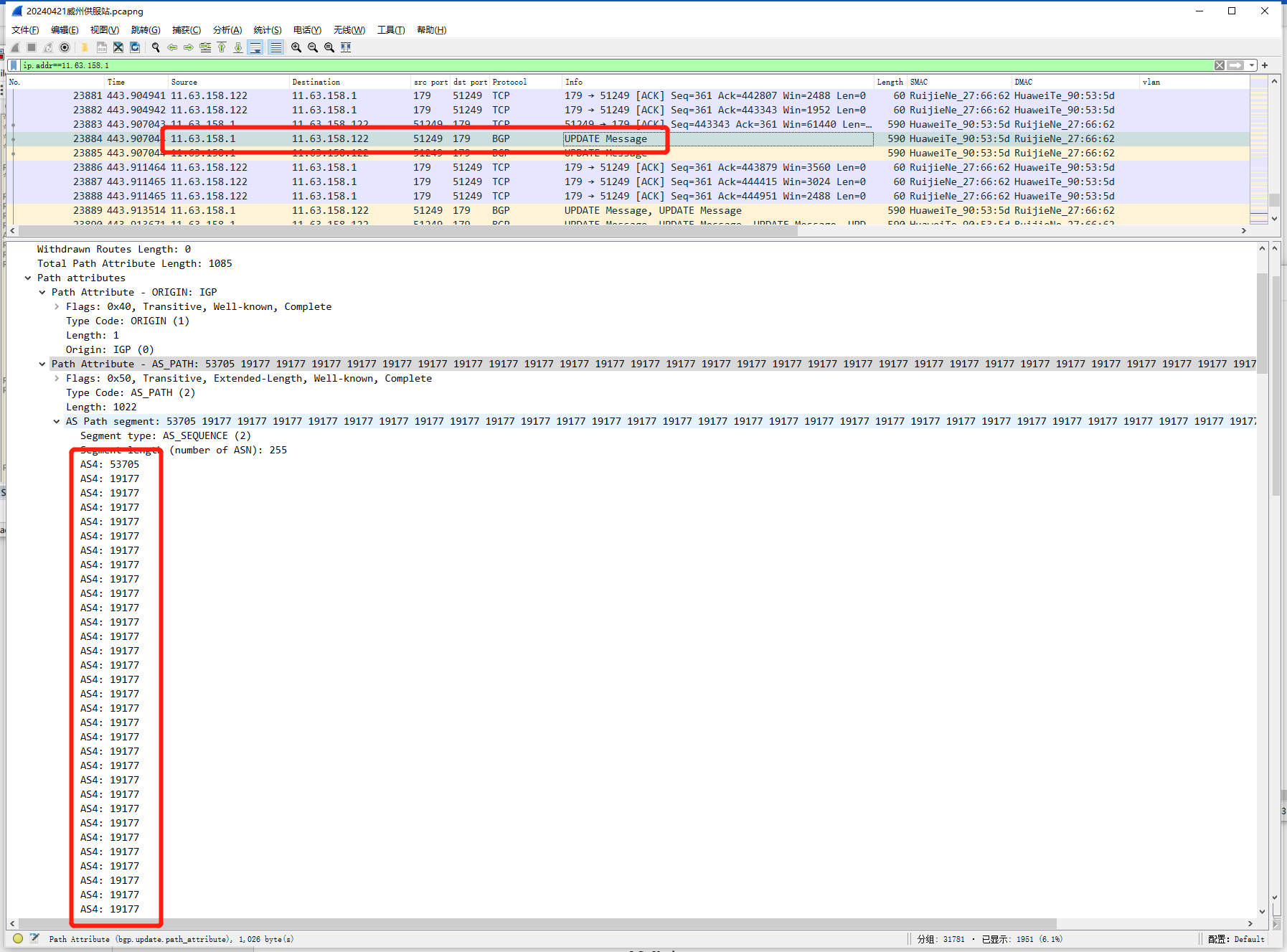The image size is (1287, 952).
Task: Click the capture options gear icon
Action: tap(65, 47)
